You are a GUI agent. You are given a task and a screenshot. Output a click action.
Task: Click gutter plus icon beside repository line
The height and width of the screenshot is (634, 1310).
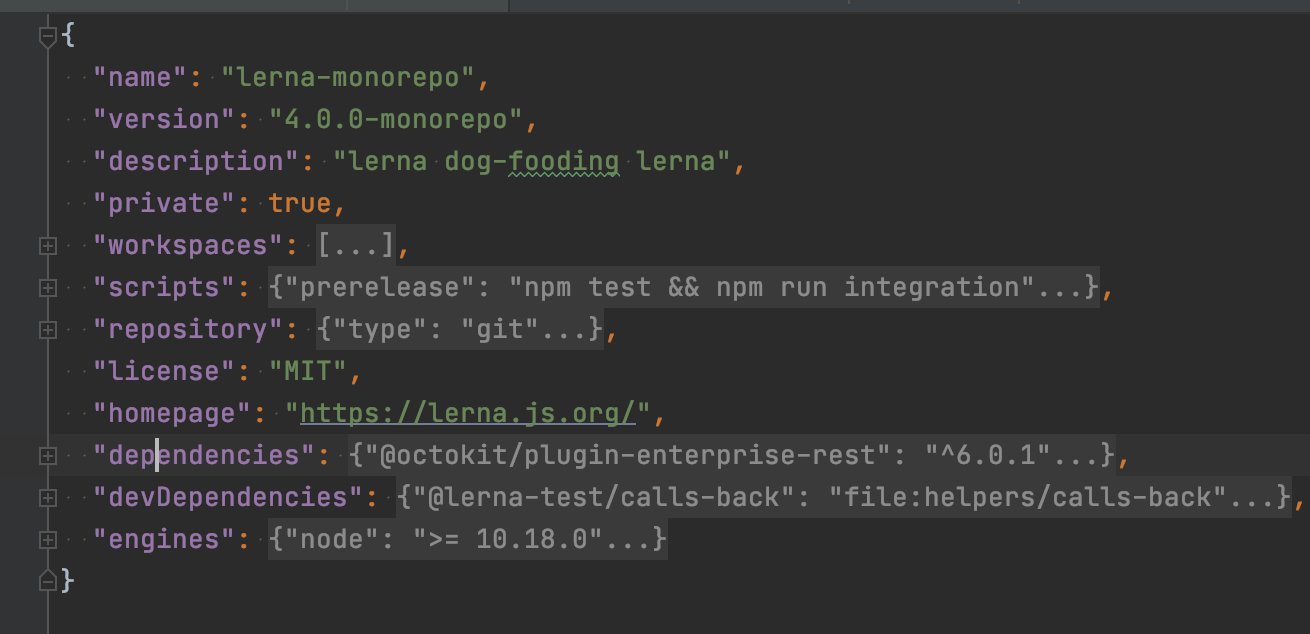point(47,329)
